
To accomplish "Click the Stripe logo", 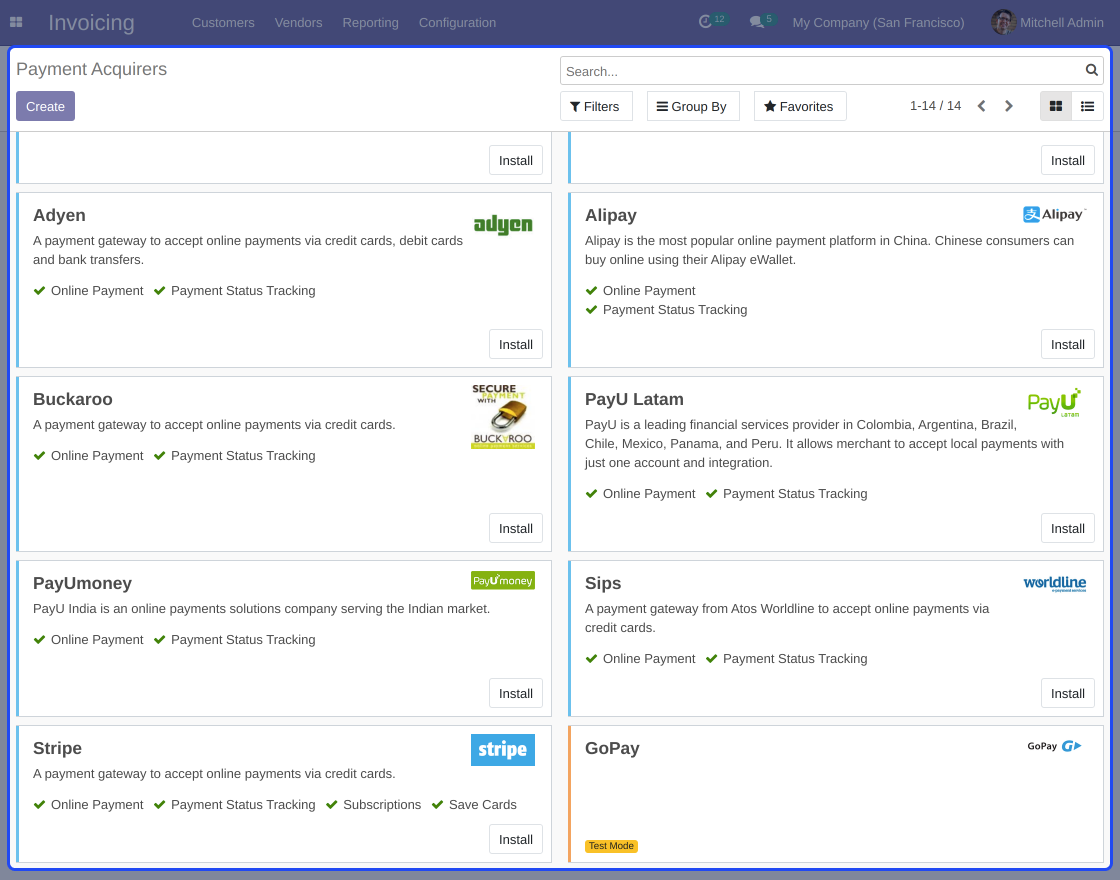I will [503, 749].
